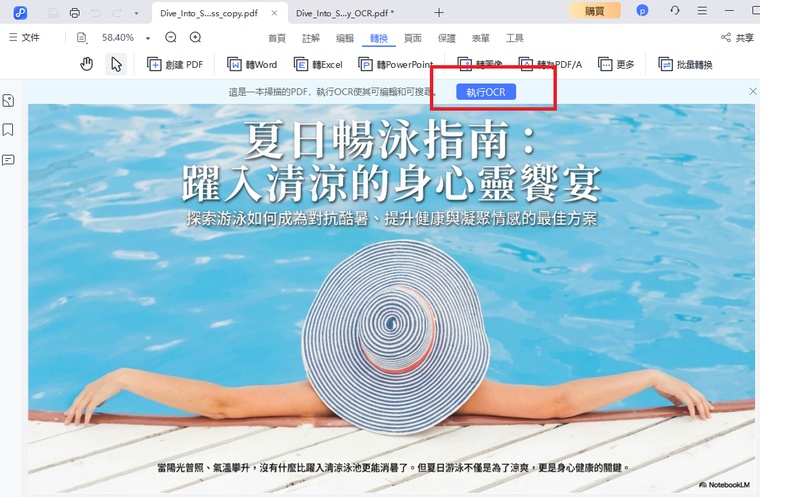This screenshot has width=800, height=497.
Task: Expand the zoom percentage dropdown arrow
Action: coord(148,38)
